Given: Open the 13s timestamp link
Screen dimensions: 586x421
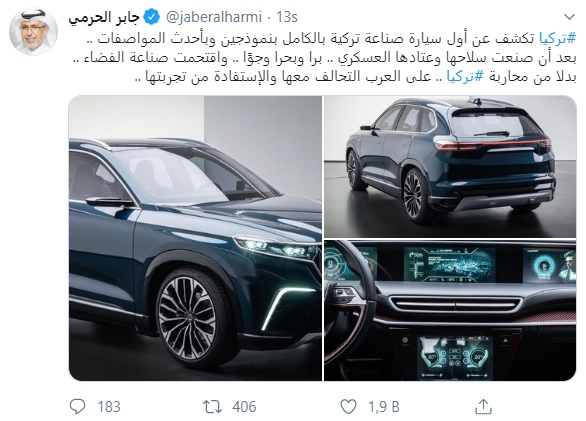Looking at the screenshot, I should tap(287, 17).
